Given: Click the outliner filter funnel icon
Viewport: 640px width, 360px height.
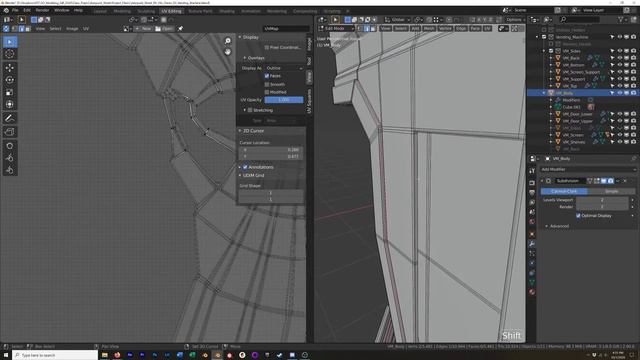Looking at the screenshot, I should click(x=620, y=19).
